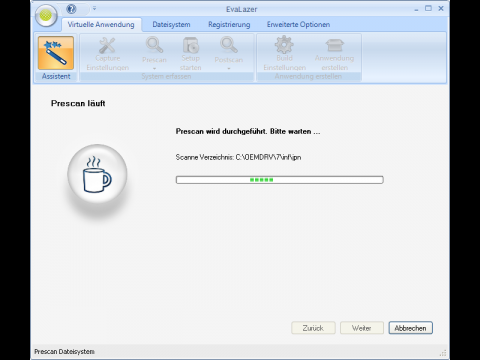Click the Scanne Verzeichnis path text
Image resolution: width=480 pixels, height=360 pixels.
238,157
